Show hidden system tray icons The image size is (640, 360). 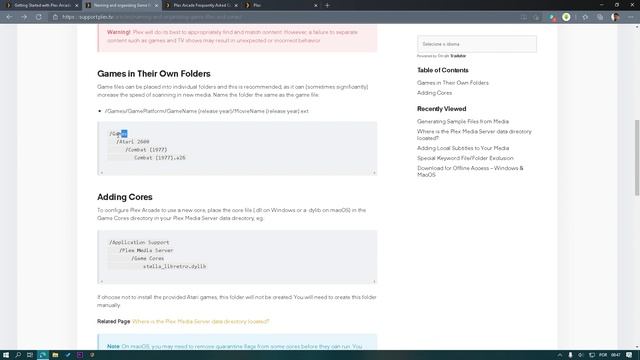pyautogui.click(x=560, y=355)
